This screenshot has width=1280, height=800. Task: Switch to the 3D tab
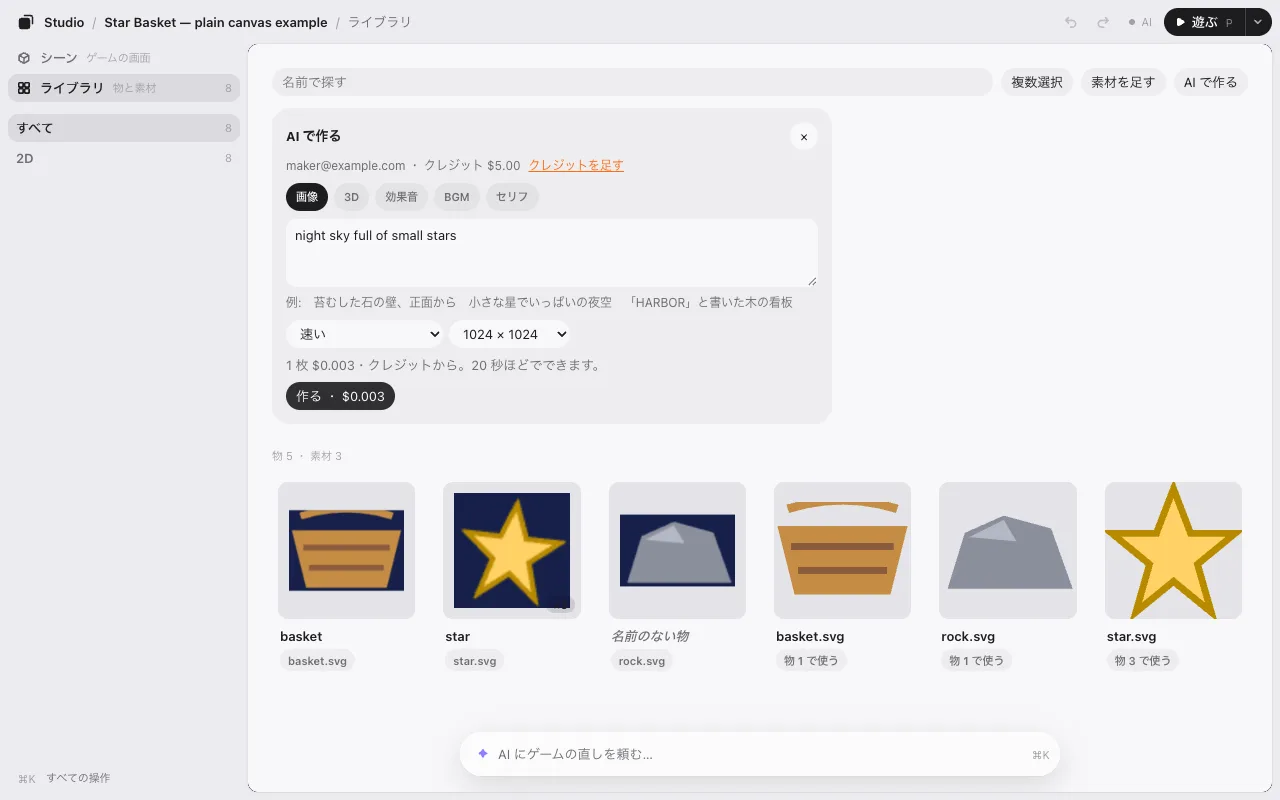tap(351, 197)
